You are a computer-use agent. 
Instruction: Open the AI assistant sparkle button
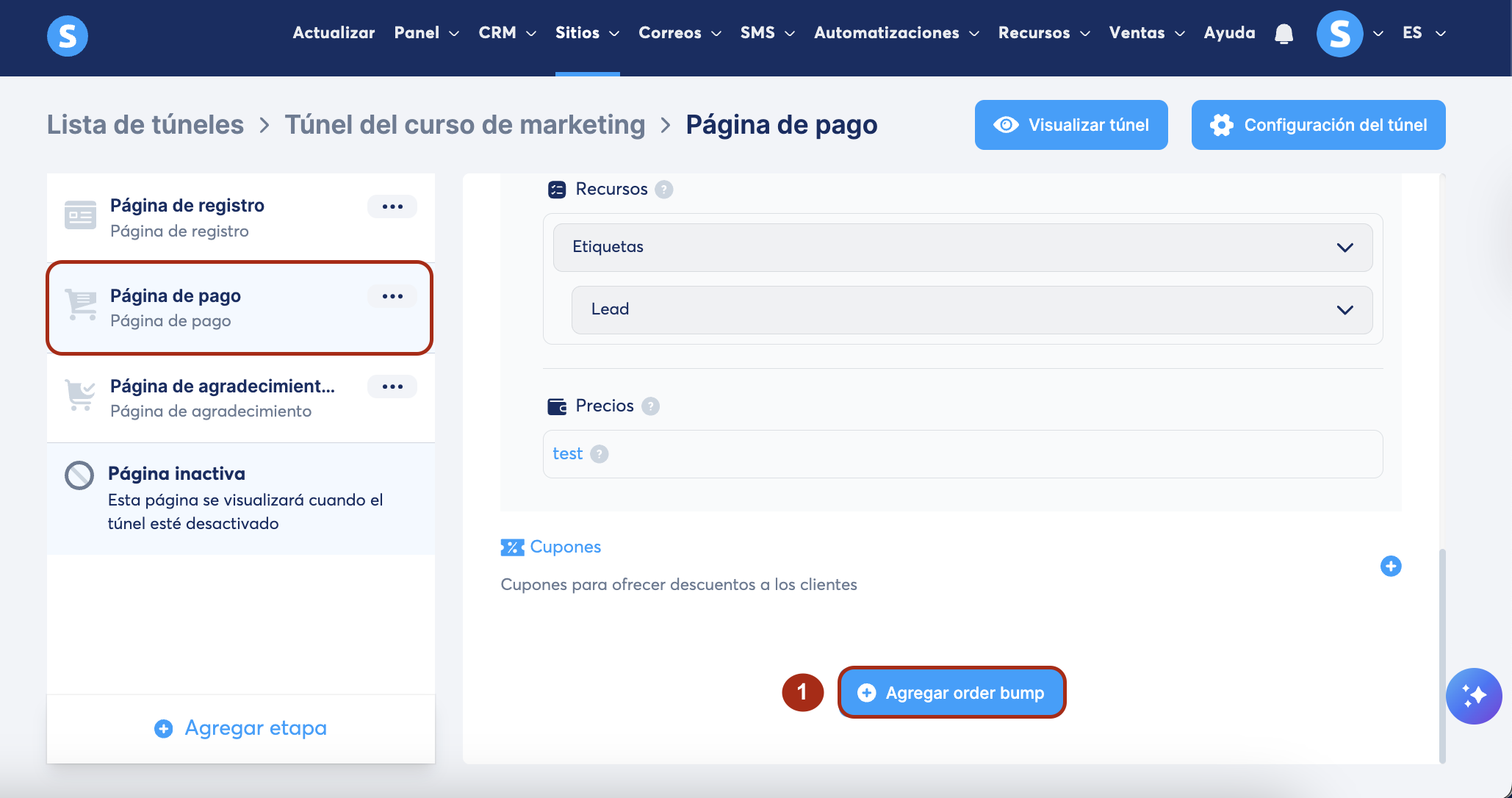click(1473, 695)
